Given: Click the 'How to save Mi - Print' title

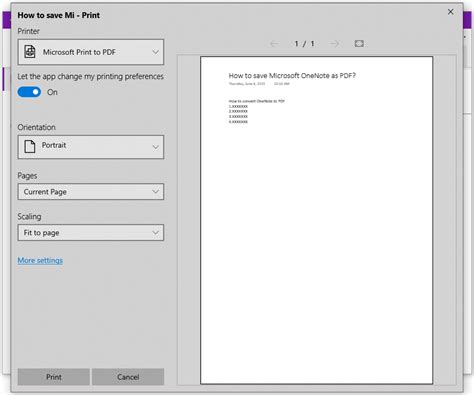Looking at the screenshot, I should click(58, 15).
